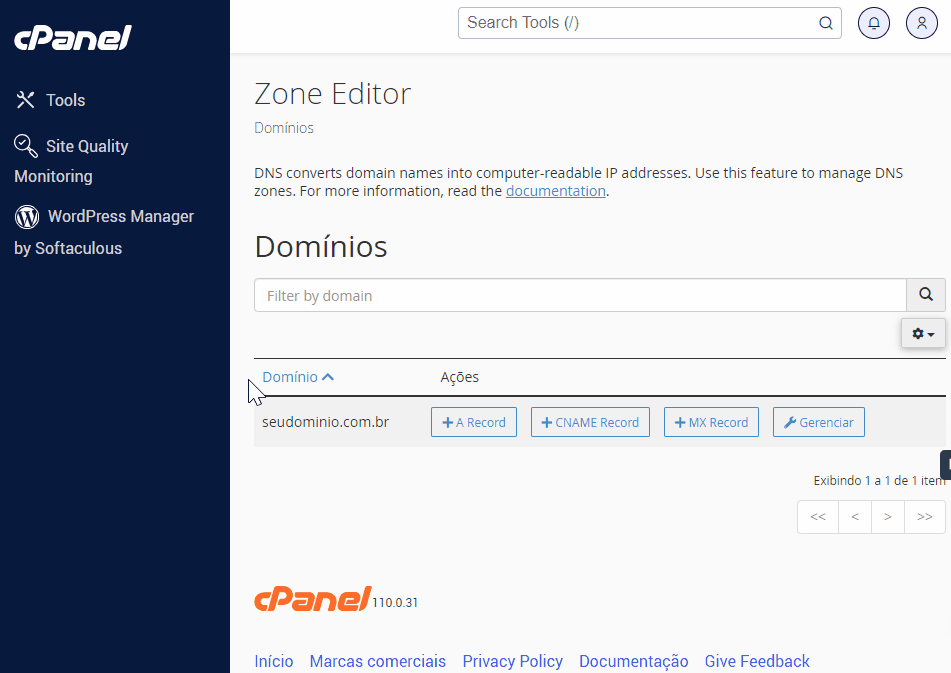951x673 pixels.
Task: Open WordPress Manager by Softaculous
Action: pyautogui.click(x=104, y=232)
